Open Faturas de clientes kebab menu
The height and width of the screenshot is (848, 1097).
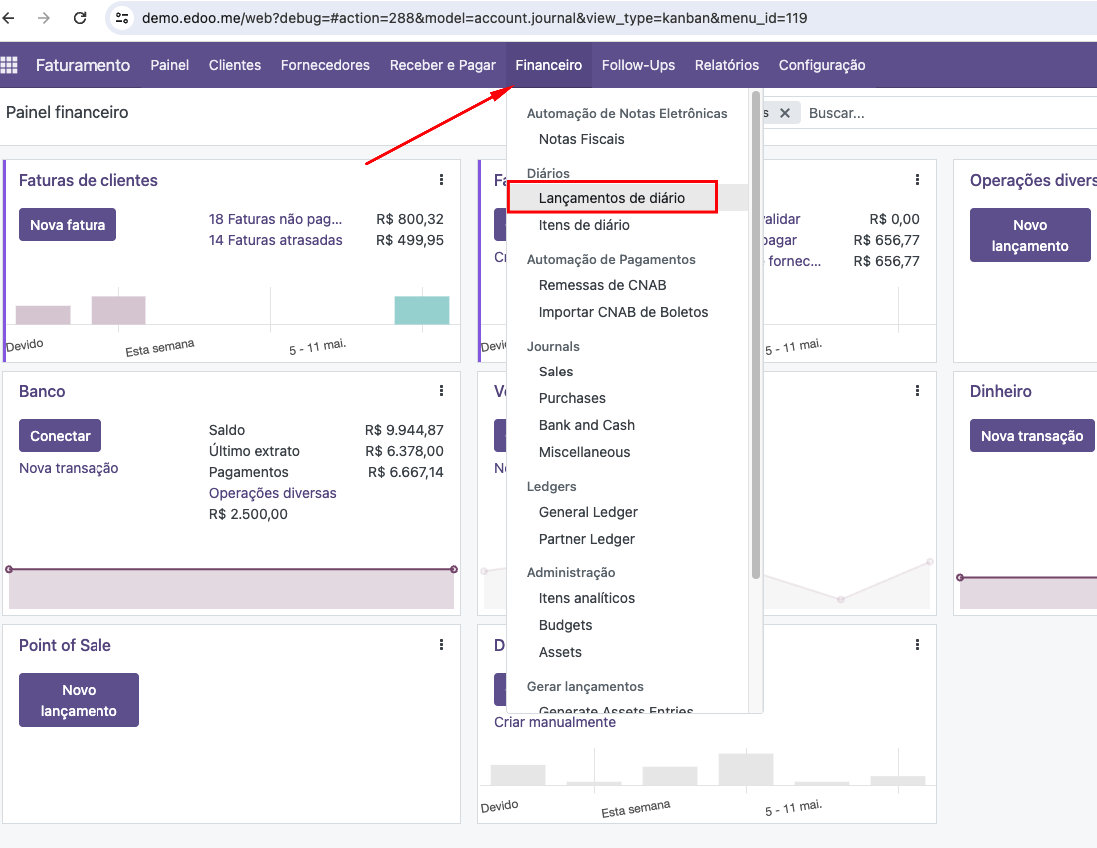pos(441,180)
